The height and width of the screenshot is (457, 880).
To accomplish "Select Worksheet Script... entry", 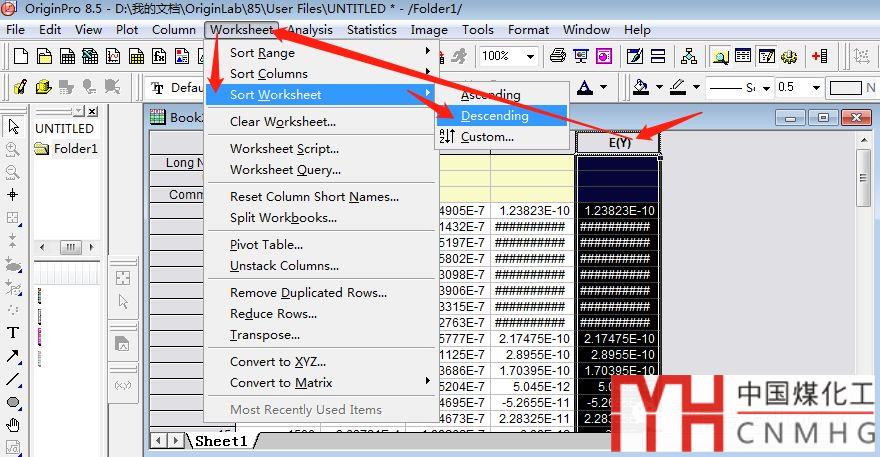I will point(323,149).
